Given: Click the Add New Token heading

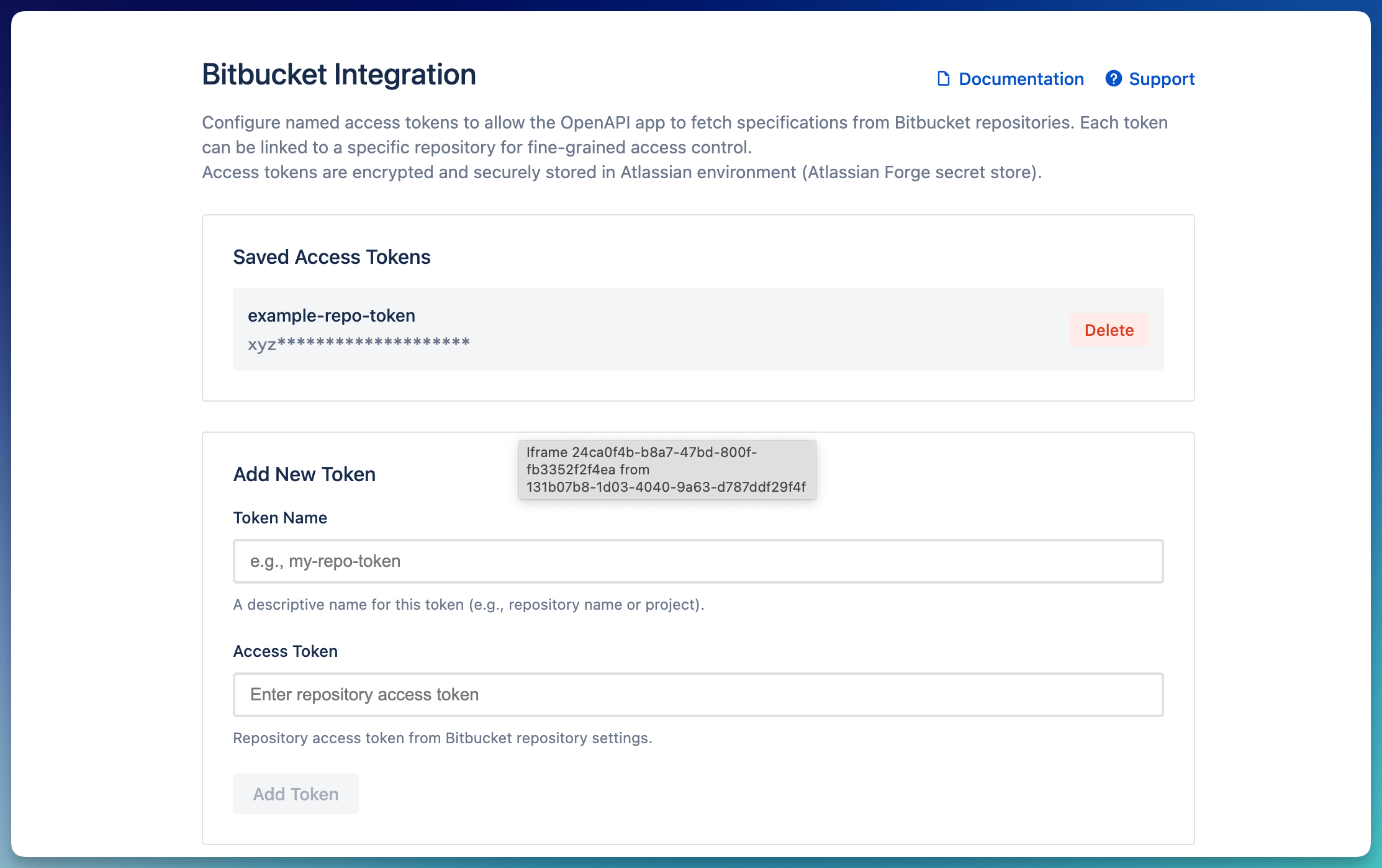Looking at the screenshot, I should pyautogui.click(x=304, y=474).
